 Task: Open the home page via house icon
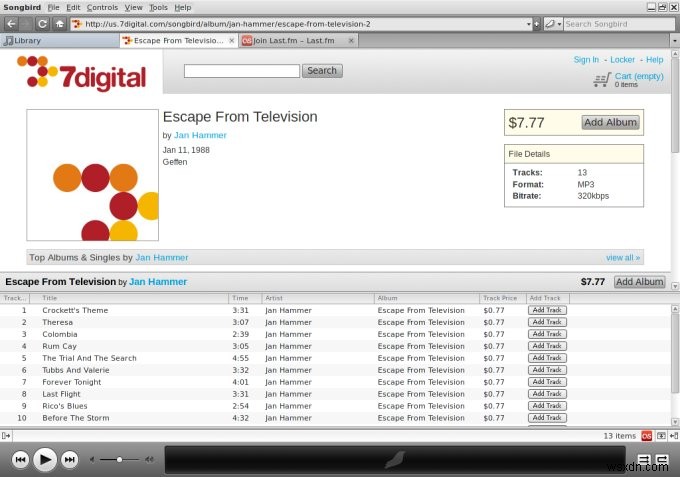coord(59,24)
